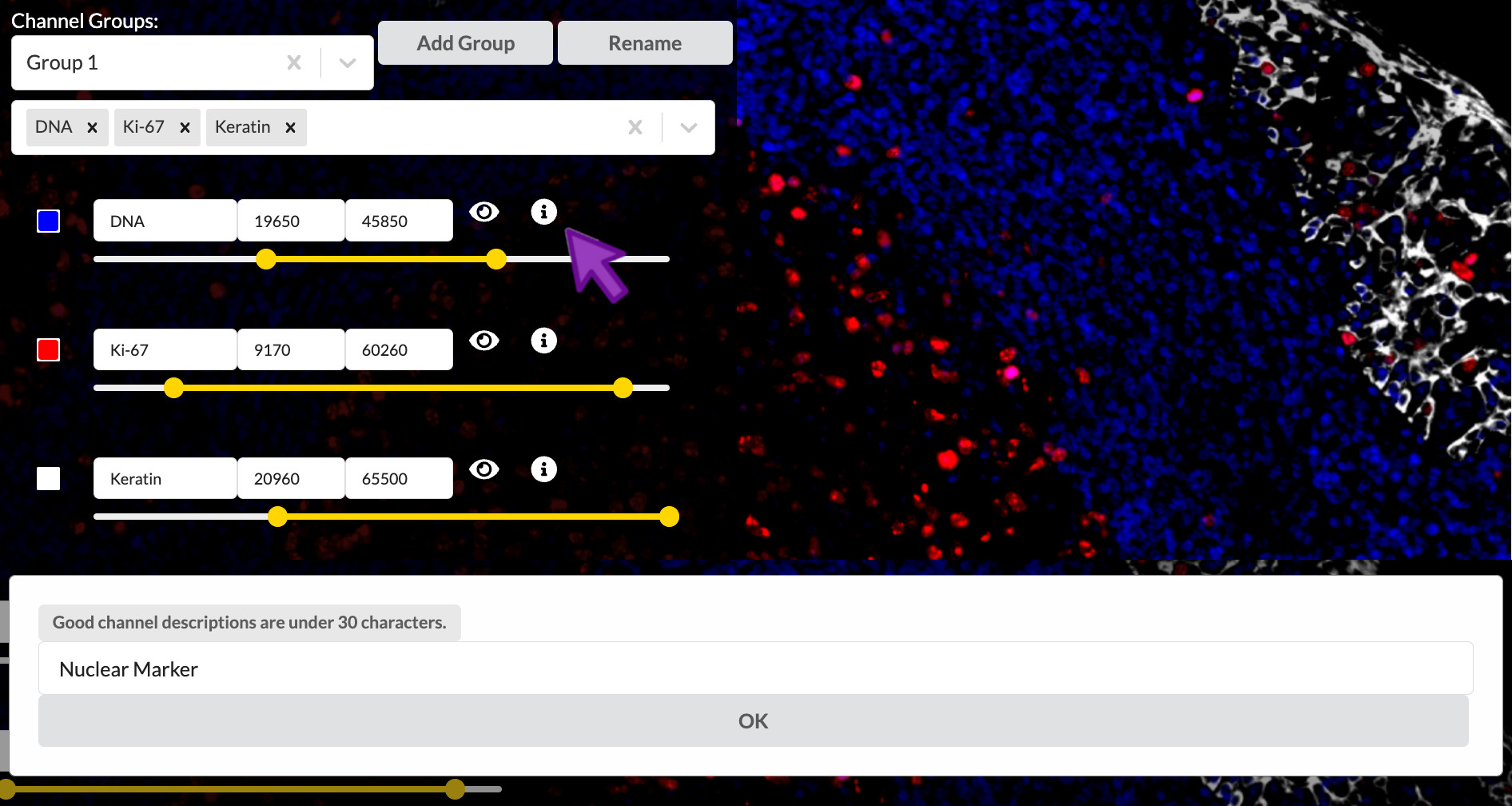1512x806 pixels.
Task: Open the blue DNA color swatch
Action: pos(49,221)
